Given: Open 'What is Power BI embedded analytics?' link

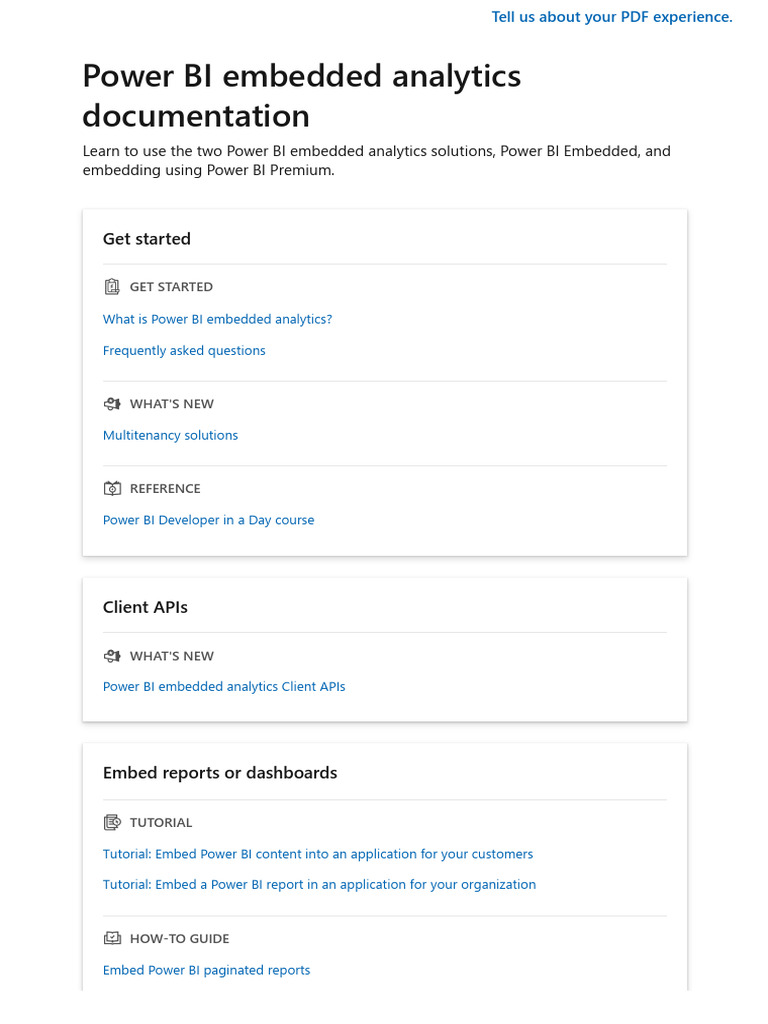Looking at the screenshot, I should (217, 319).
